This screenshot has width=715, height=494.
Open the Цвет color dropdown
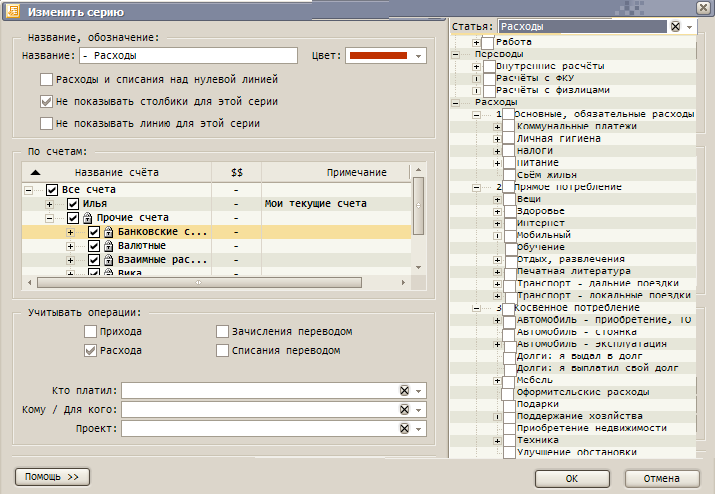tap(418, 56)
